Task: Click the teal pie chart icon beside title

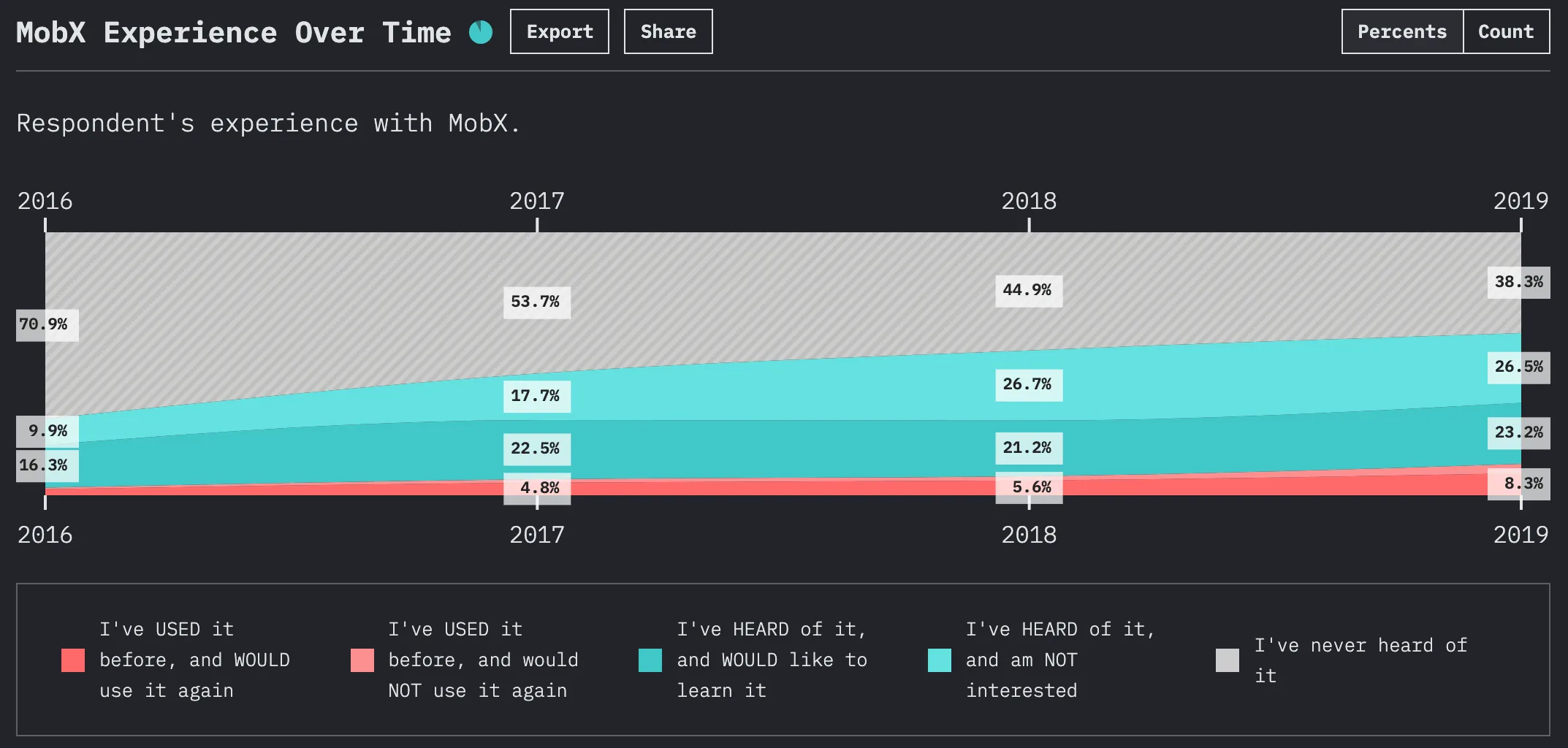Action: 481,32
